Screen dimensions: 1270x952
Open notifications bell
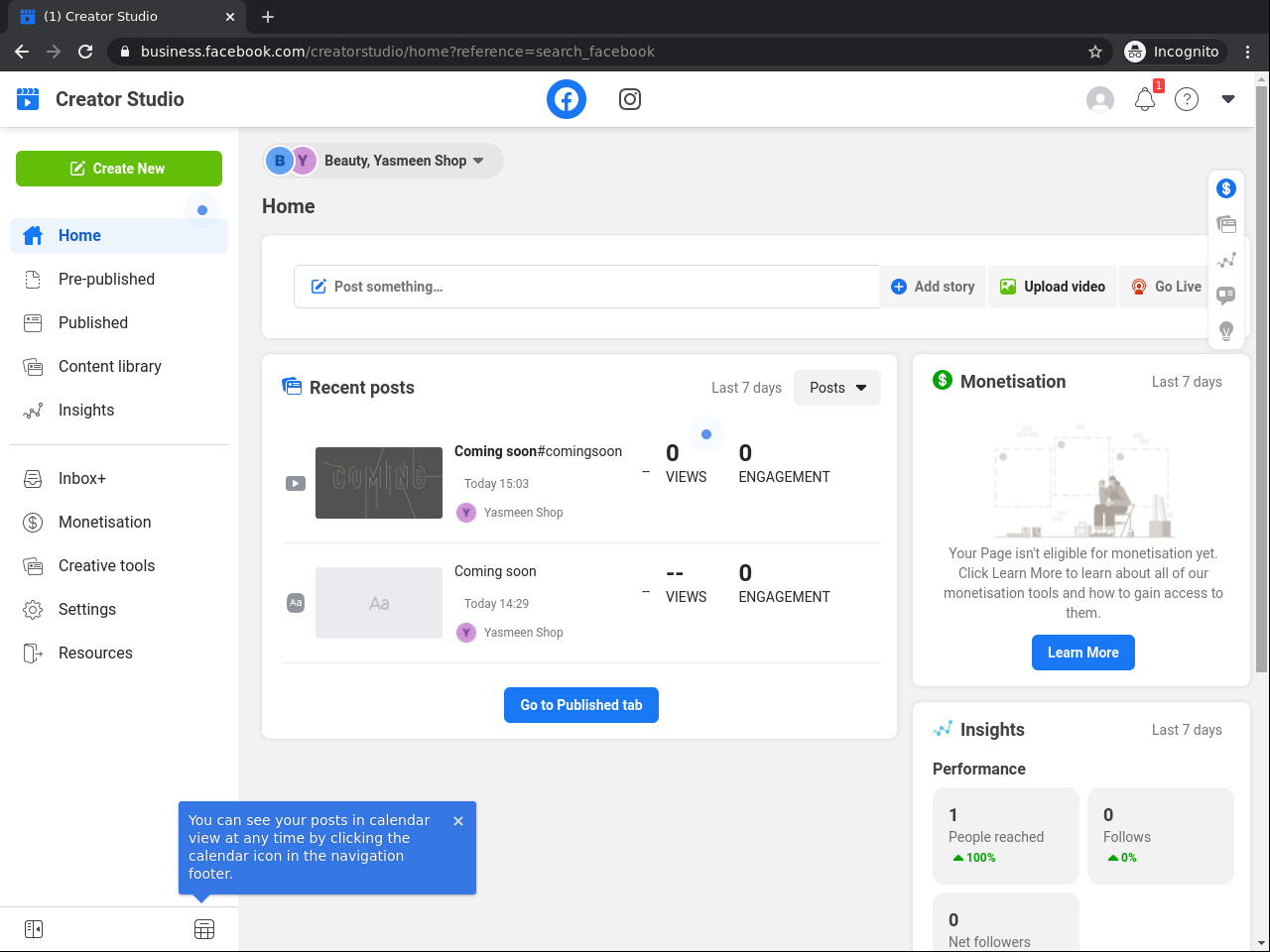(x=1145, y=99)
